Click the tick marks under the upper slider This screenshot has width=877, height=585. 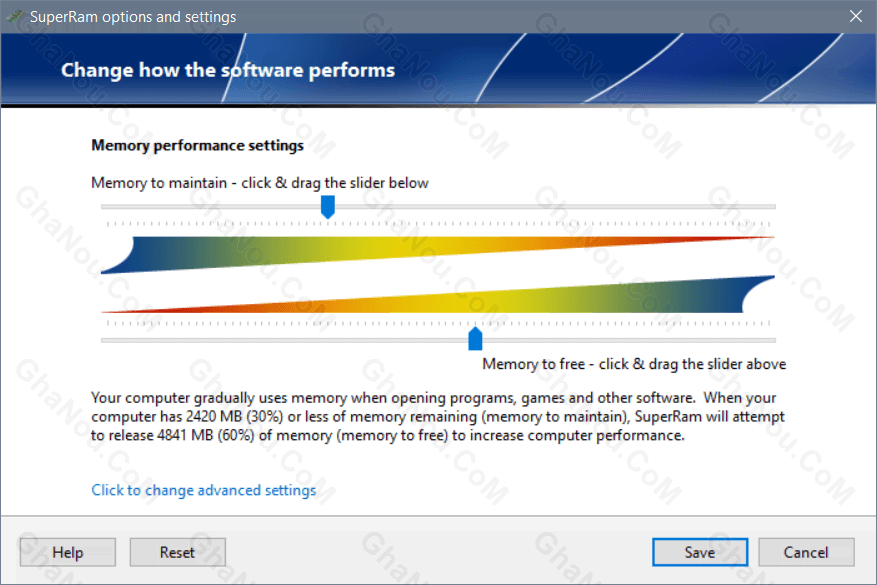coord(438,224)
